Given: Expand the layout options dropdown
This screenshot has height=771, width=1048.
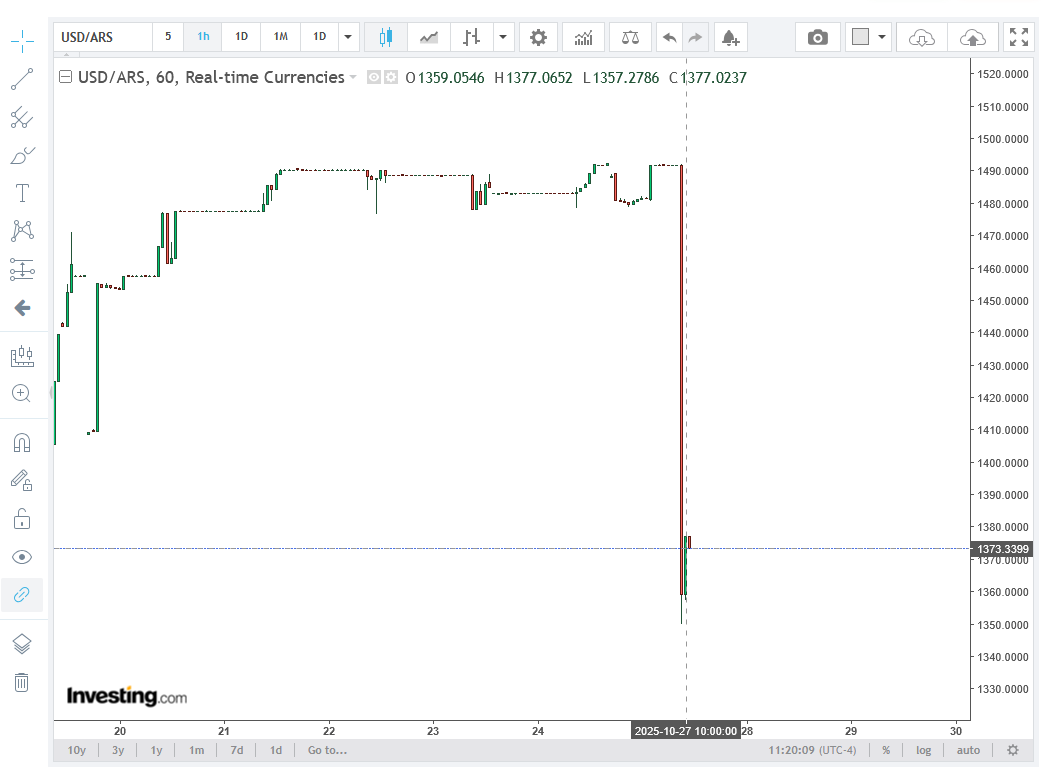Looking at the screenshot, I should (882, 37).
